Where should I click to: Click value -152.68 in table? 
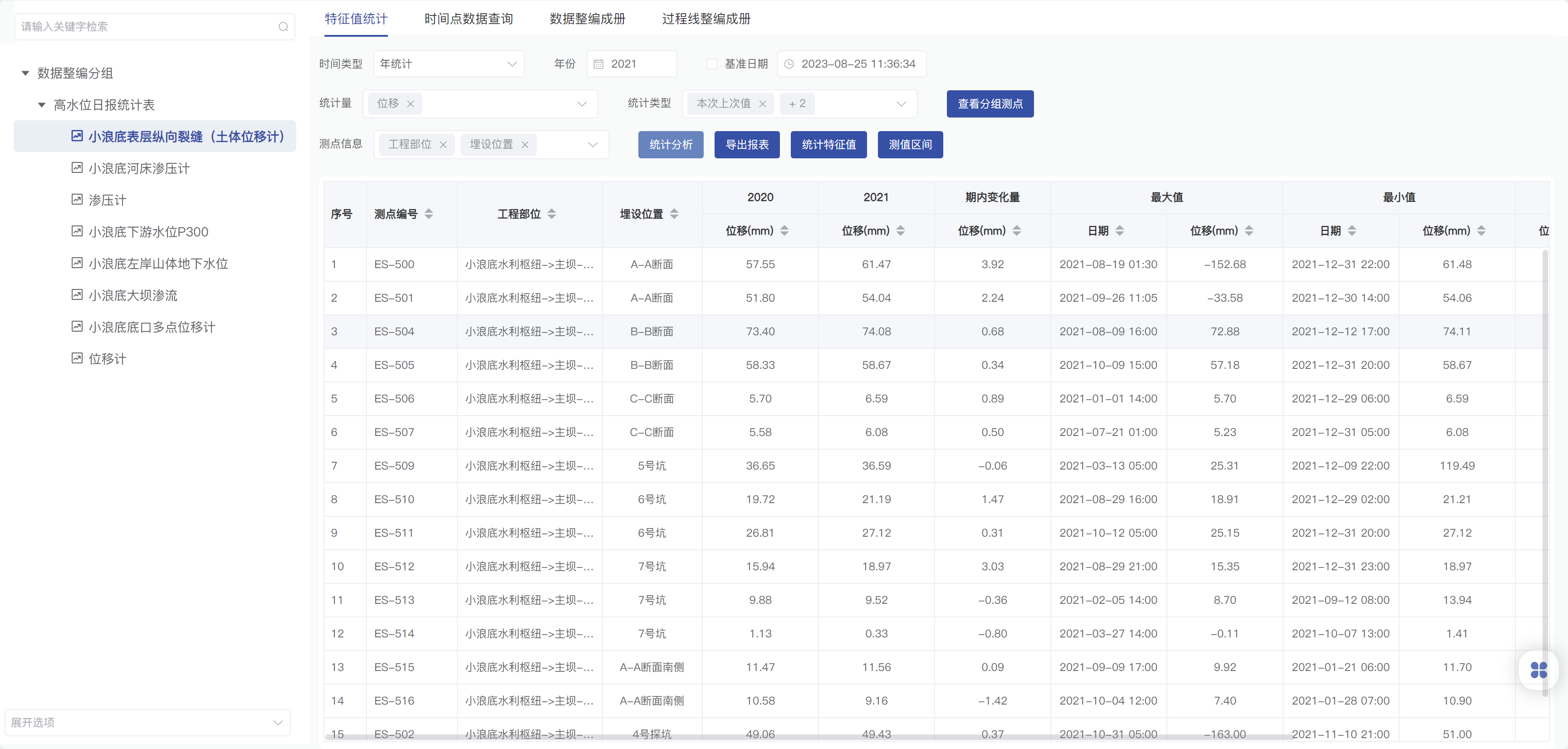(1225, 264)
